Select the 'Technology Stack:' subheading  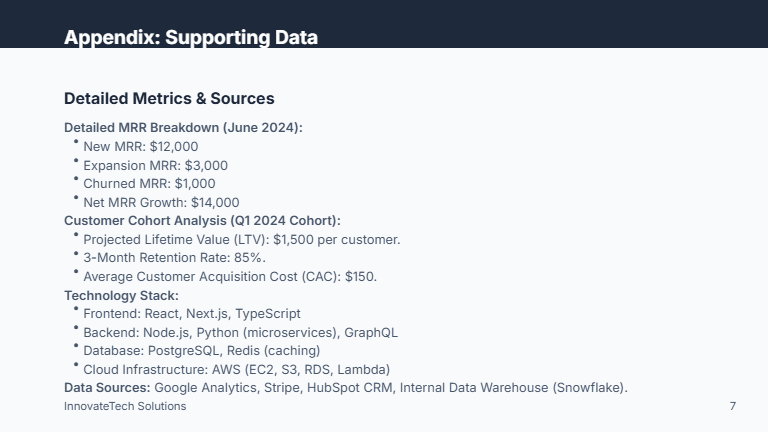coord(121,295)
